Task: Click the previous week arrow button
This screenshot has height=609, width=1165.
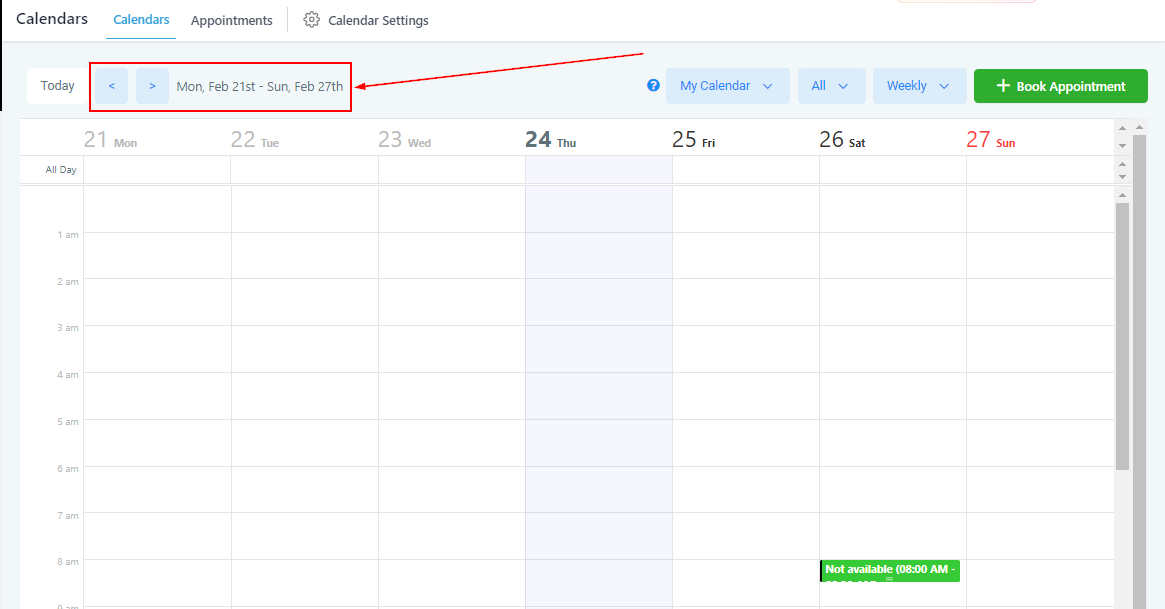Action: 111,86
